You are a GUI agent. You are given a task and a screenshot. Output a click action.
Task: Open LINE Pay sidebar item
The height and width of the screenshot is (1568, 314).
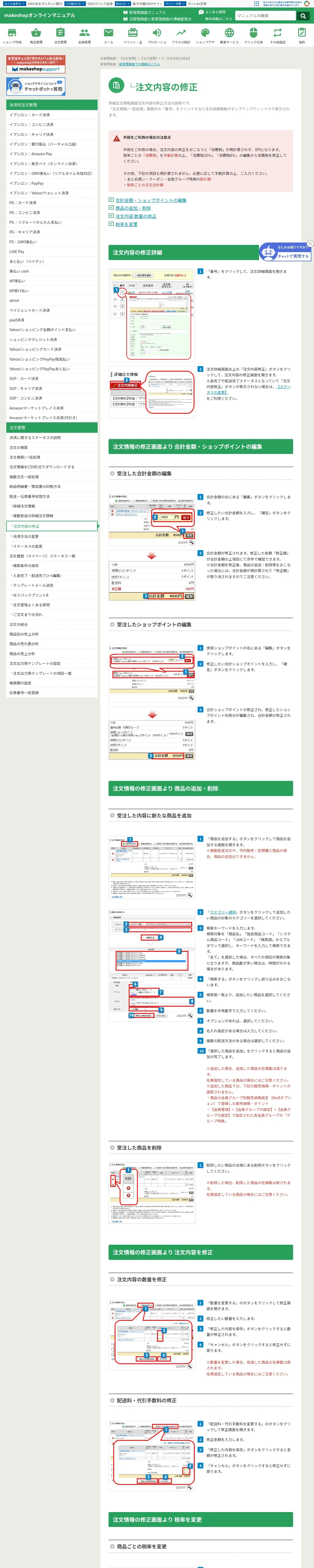point(51,251)
